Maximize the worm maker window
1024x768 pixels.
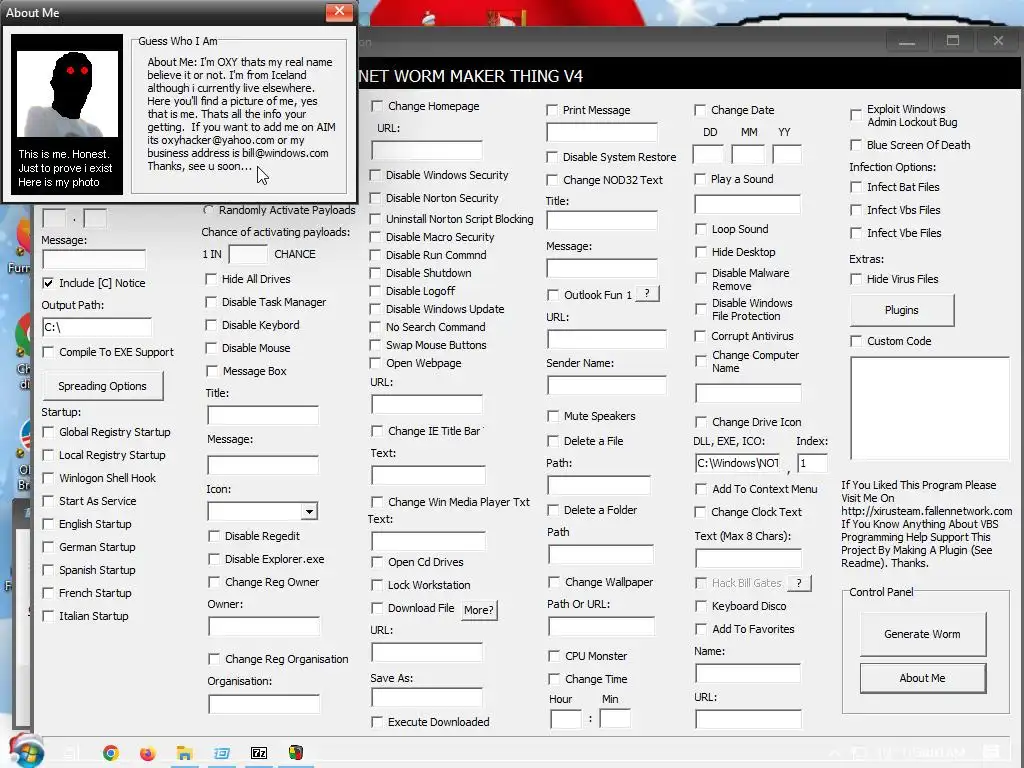[x=953, y=40]
